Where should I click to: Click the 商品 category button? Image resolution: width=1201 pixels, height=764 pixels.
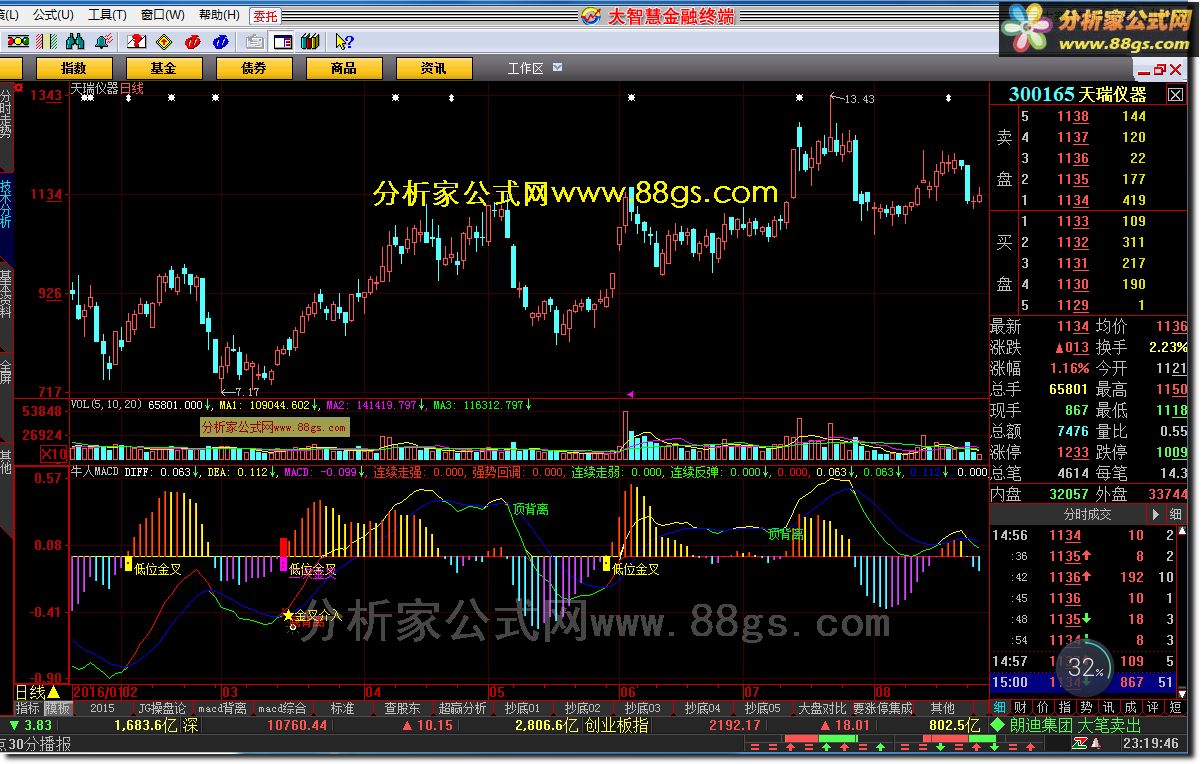coord(344,68)
